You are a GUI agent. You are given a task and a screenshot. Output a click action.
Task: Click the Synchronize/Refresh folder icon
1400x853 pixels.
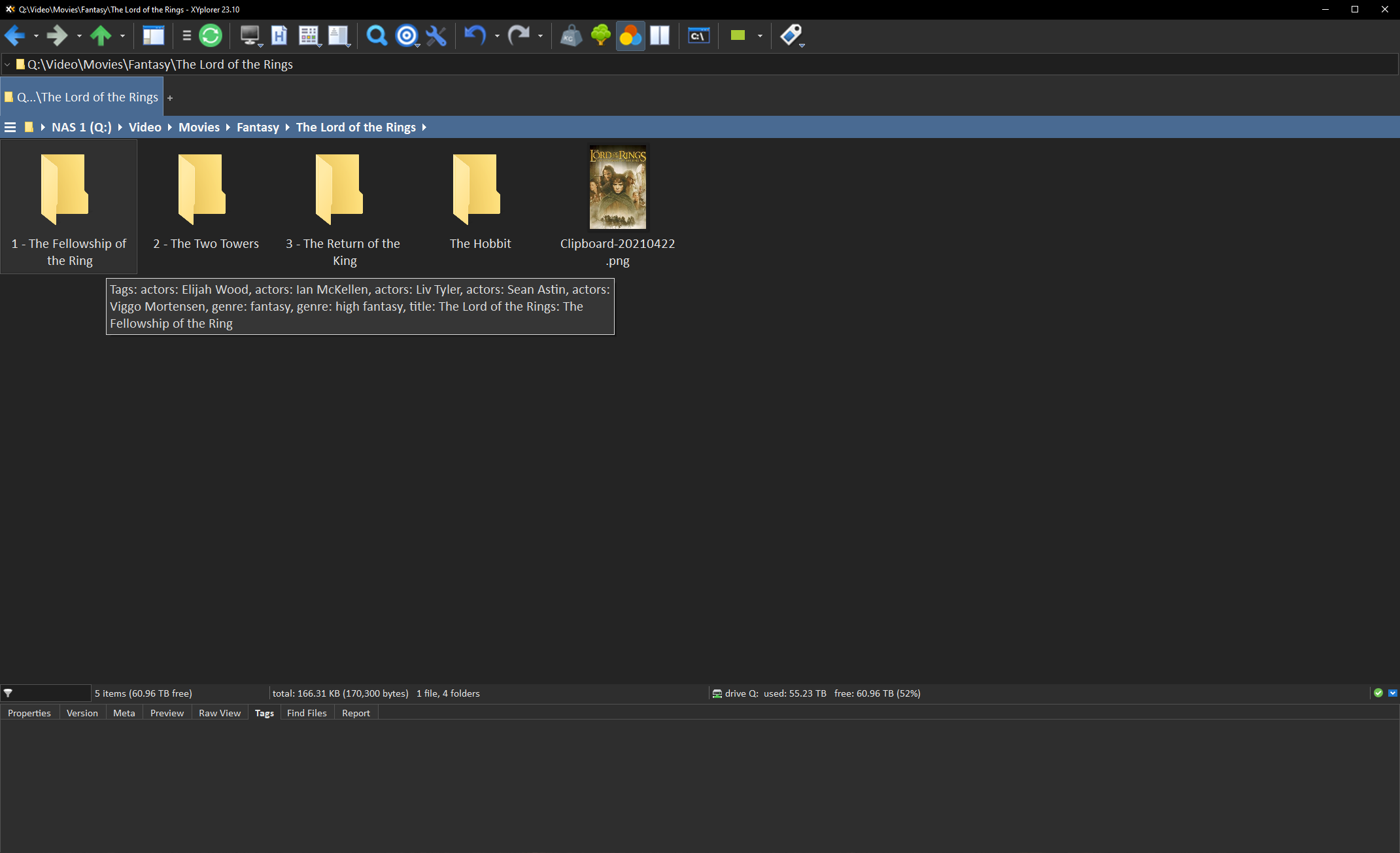(210, 35)
